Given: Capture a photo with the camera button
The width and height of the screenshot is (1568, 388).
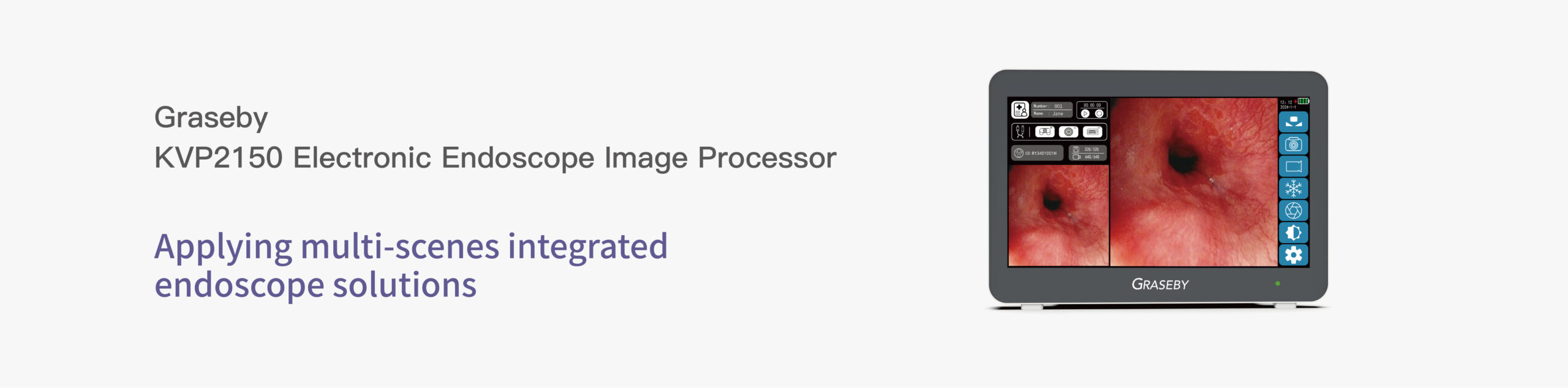Looking at the screenshot, I should 1294,144.
